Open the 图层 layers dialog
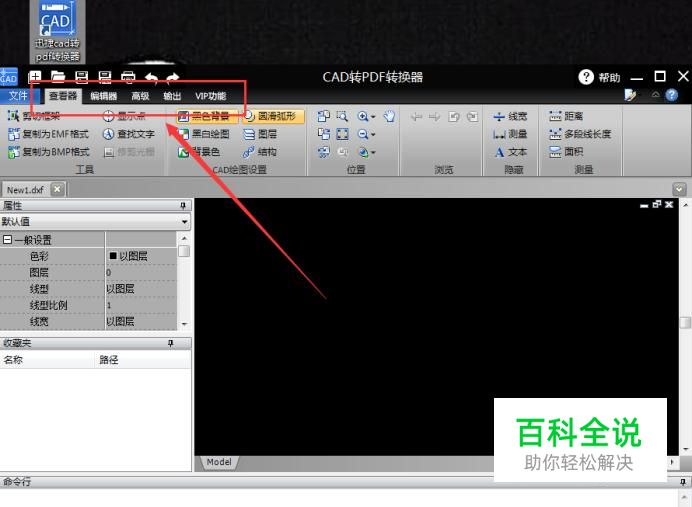This screenshot has height=507, width=692. [x=260, y=134]
